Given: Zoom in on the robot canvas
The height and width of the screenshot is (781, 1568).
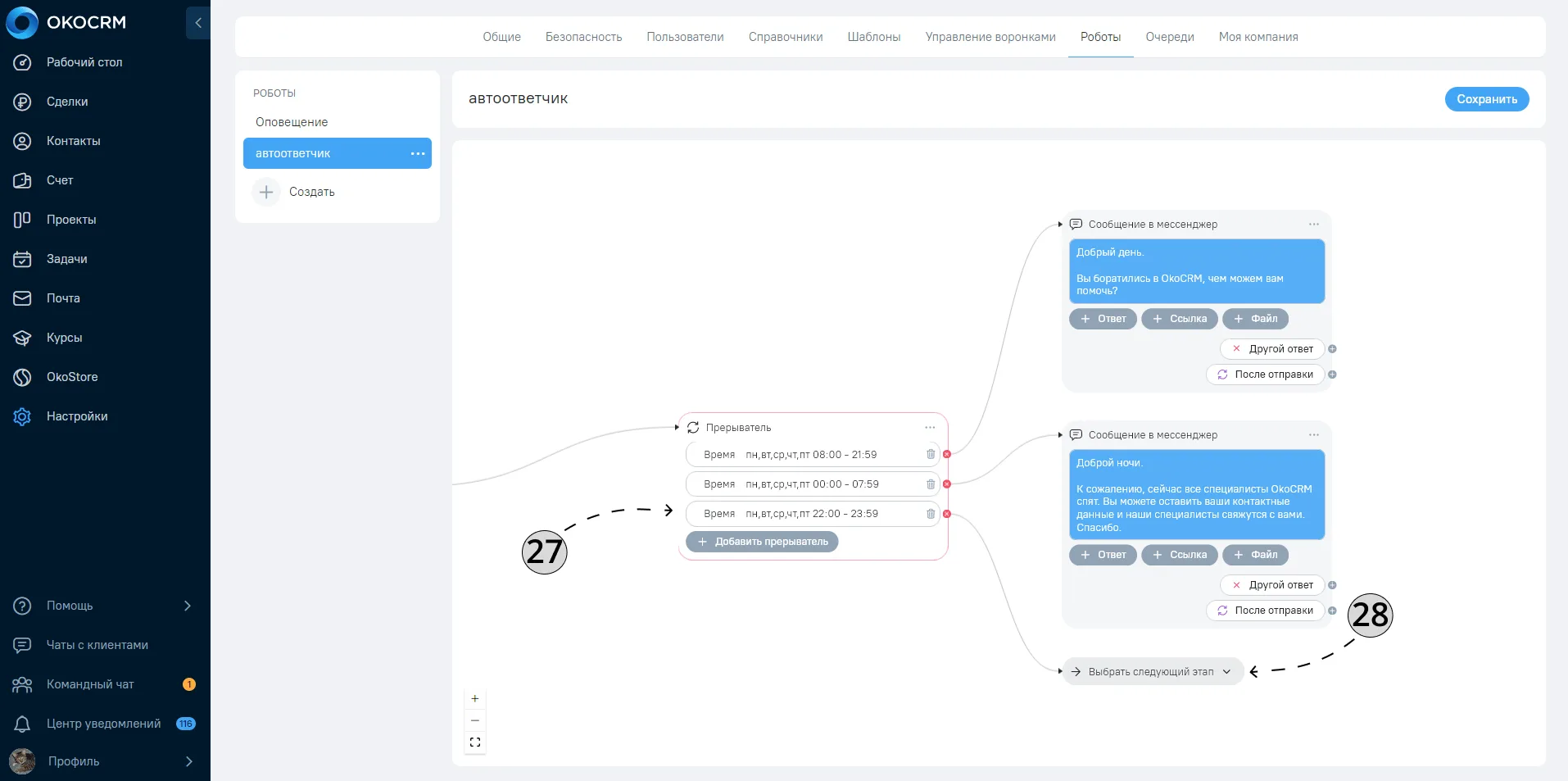Looking at the screenshot, I should [475, 699].
